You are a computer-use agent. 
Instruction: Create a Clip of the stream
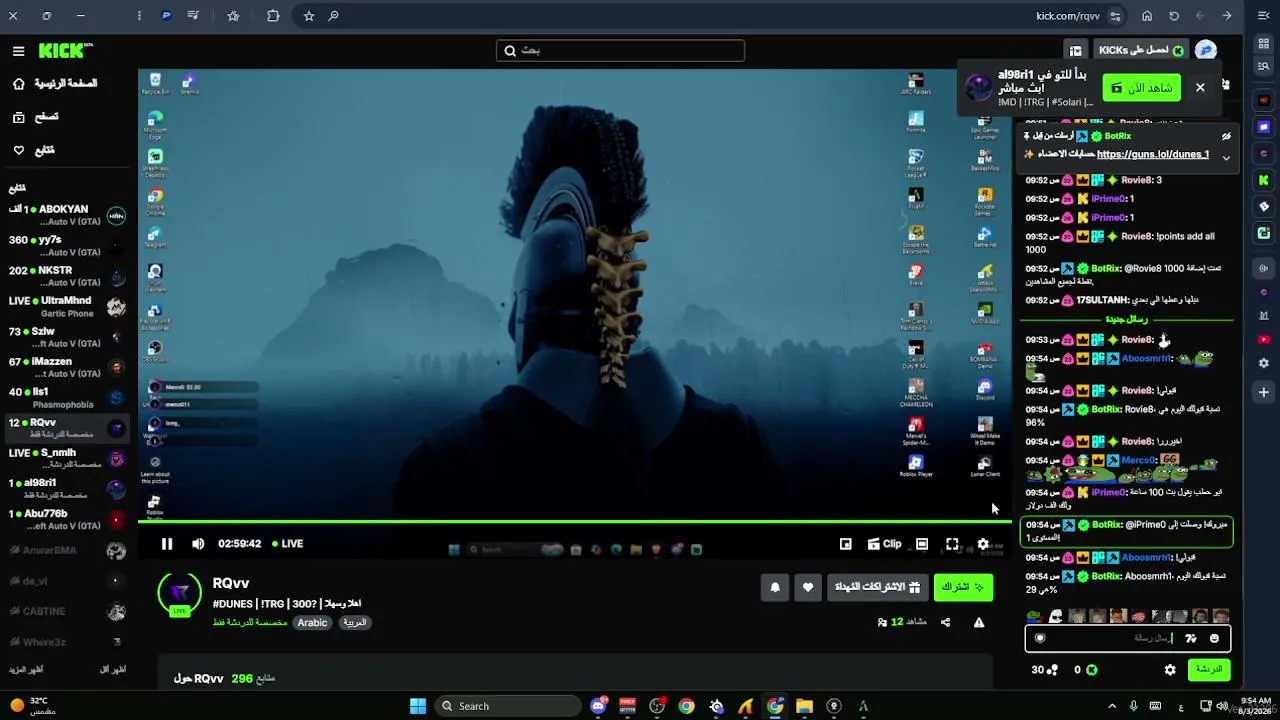coord(884,544)
